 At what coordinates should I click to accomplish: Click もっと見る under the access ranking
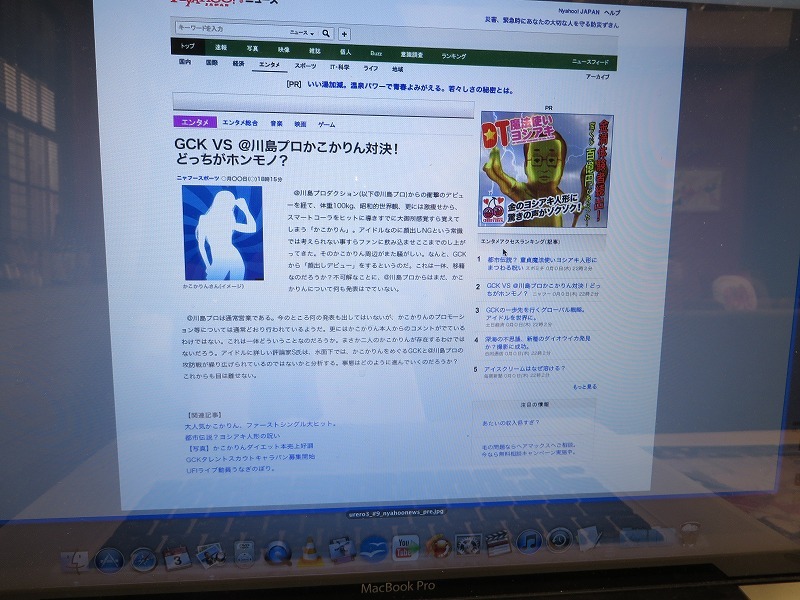[584, 386]
